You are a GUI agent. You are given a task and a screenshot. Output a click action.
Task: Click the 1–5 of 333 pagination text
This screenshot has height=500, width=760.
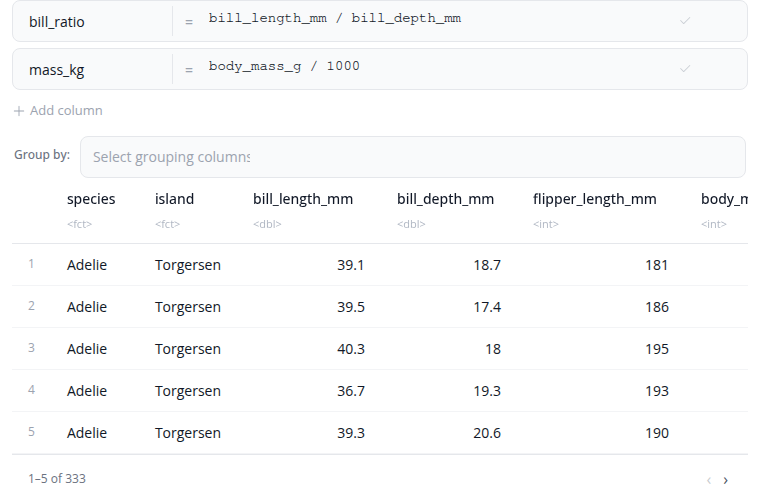[x=57, y=479]
